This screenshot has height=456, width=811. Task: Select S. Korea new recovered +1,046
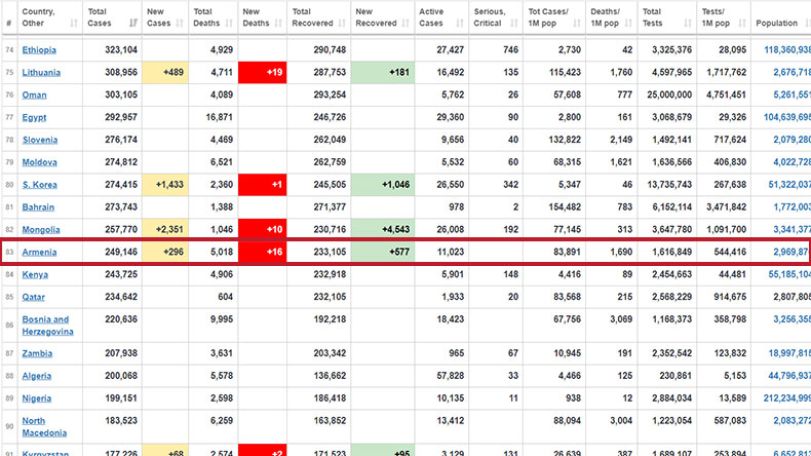pos(383,185)
